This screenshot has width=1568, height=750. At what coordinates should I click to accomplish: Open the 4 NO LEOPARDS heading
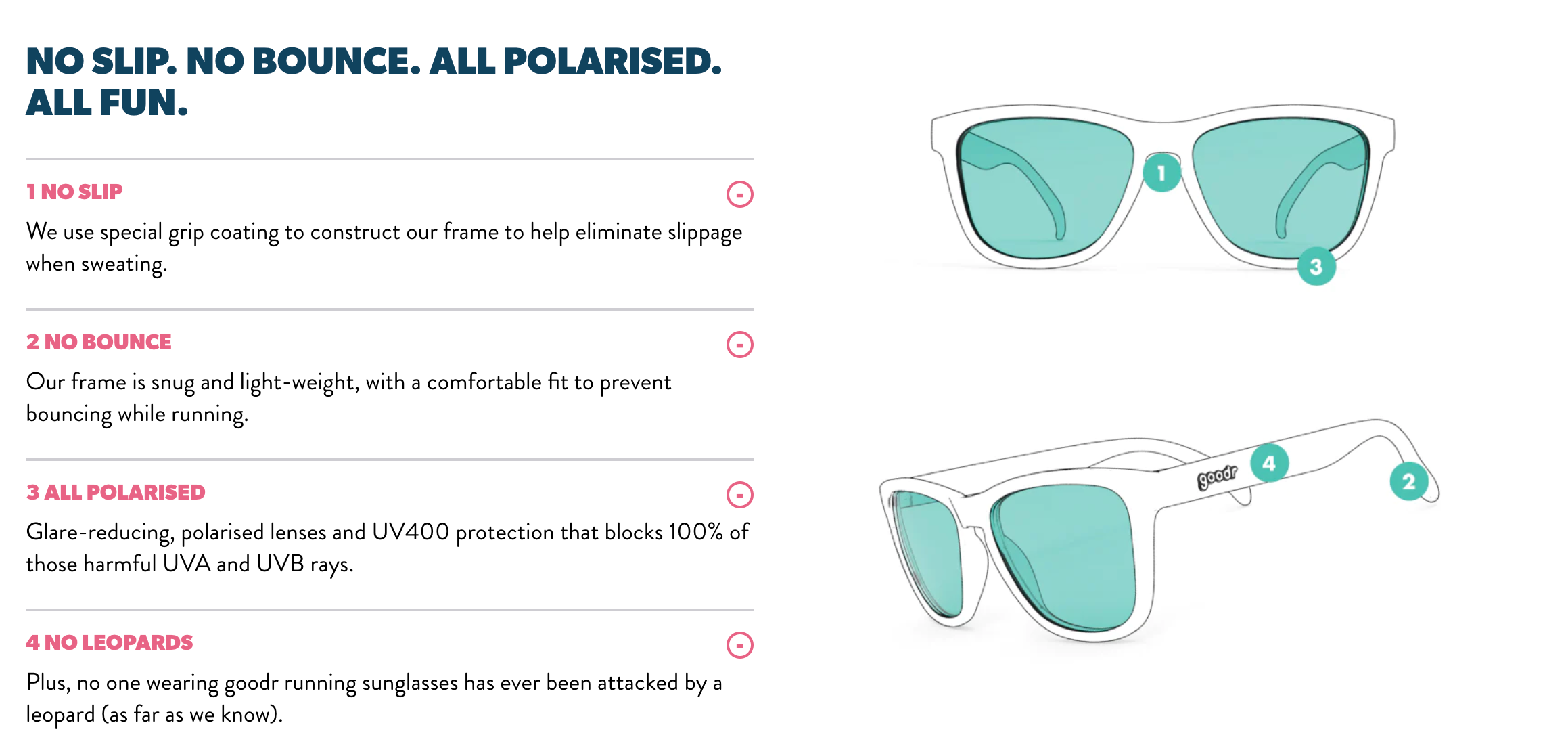tap(110, 642)
